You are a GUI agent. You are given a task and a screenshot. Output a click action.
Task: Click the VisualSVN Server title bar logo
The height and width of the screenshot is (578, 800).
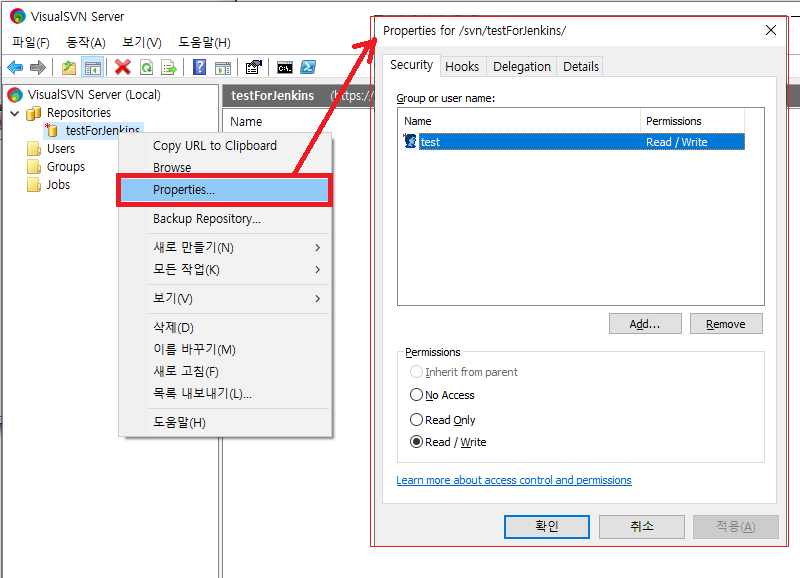pyautogui.click(x=17, y=16)
